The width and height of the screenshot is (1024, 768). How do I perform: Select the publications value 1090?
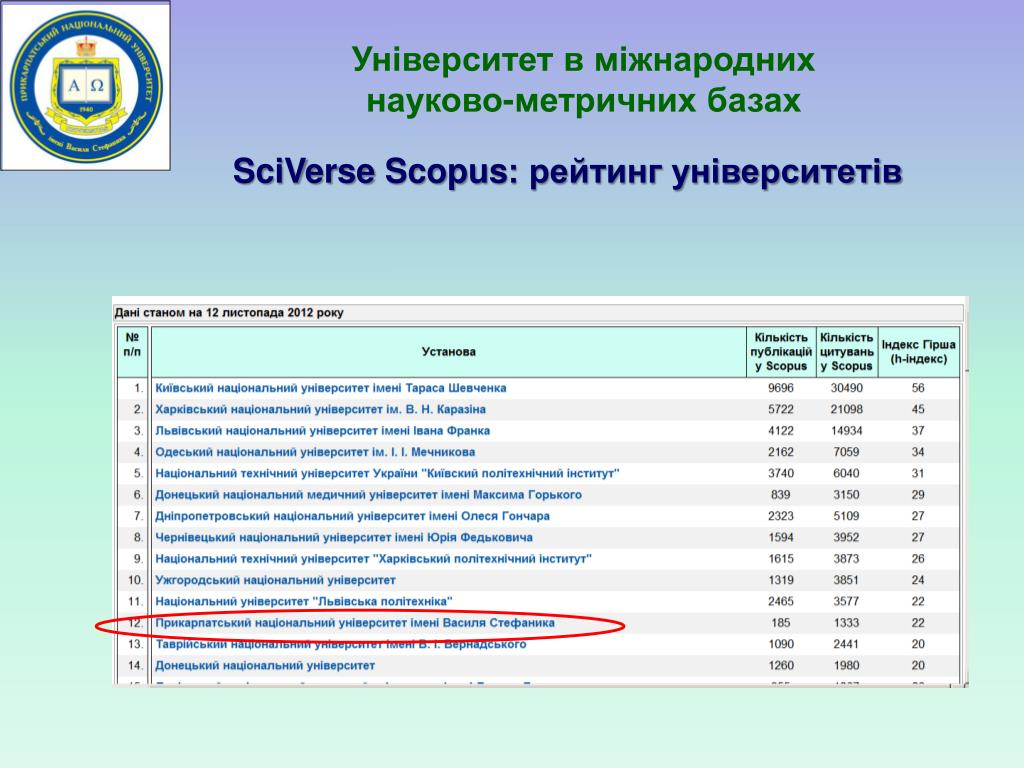780,645
